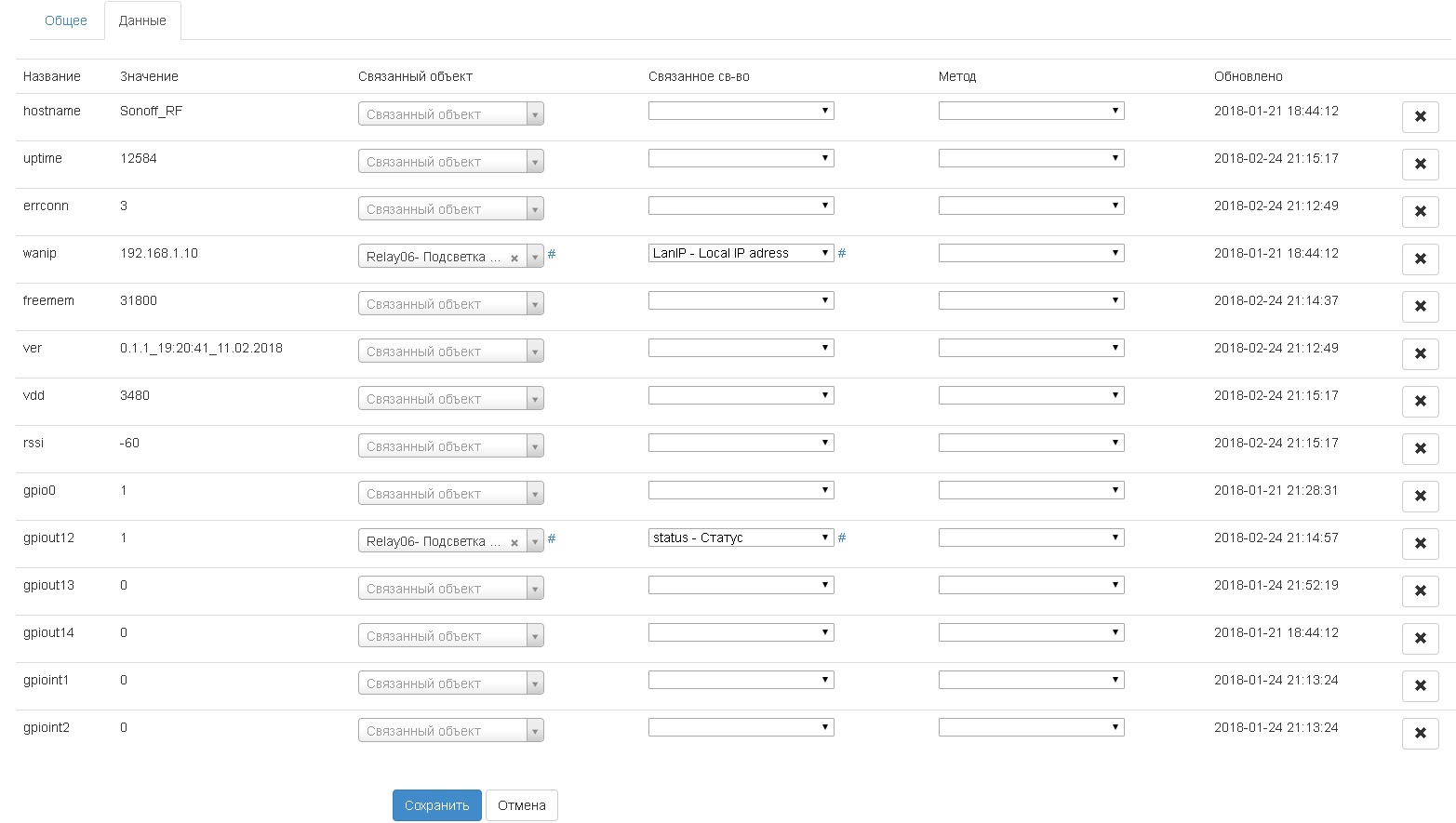Click the X icon for rssi row
The image size is (1456, 823).
pyautogui.click(x=1420, y=449)
